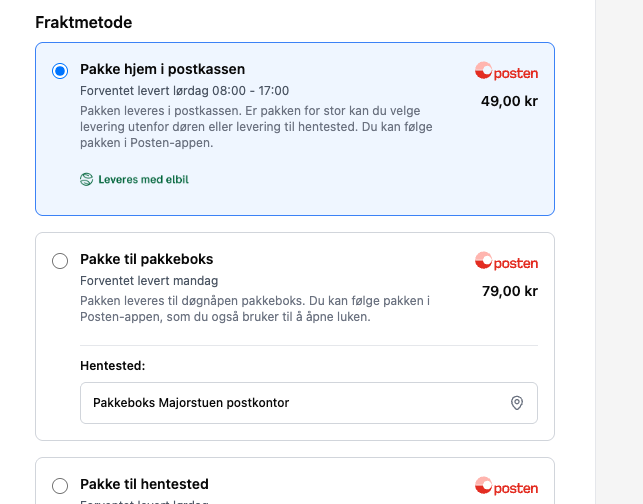643x504 pixels.
Task: Click the map pin icon in the Hentested field
Action: tap(517, 403)
